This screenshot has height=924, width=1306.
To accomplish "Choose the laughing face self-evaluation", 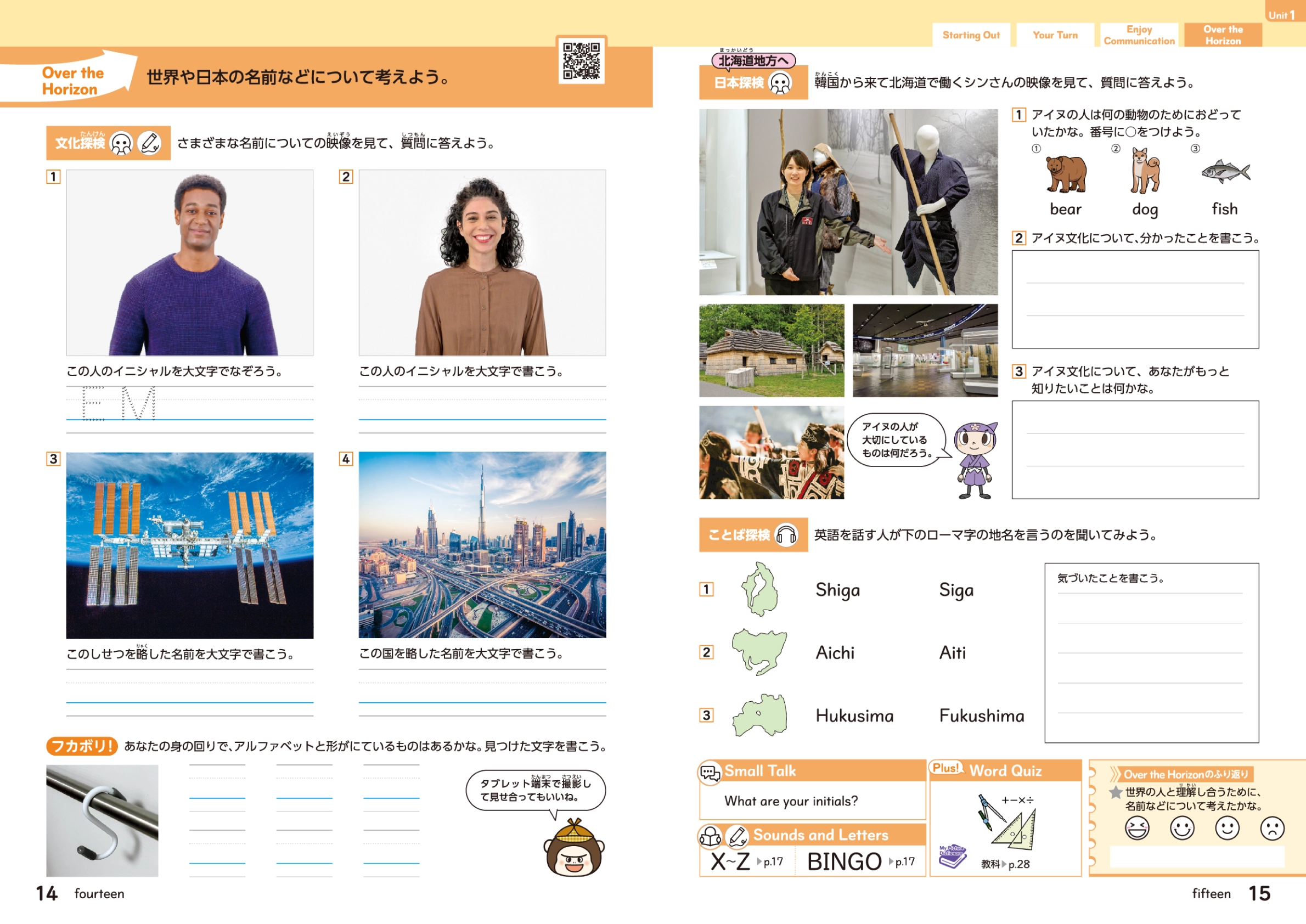I will point(1136,828).
